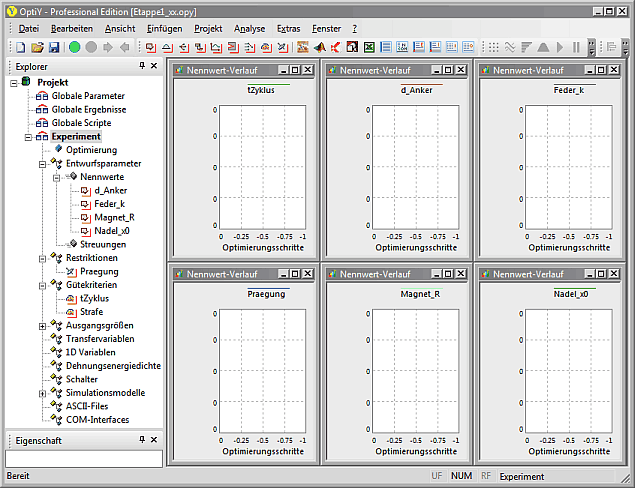Maximize the tZyklus Nennwert-Verlauf window
Image resolution: width=635 pixels, height=488 pixels.
pos(297,71)
